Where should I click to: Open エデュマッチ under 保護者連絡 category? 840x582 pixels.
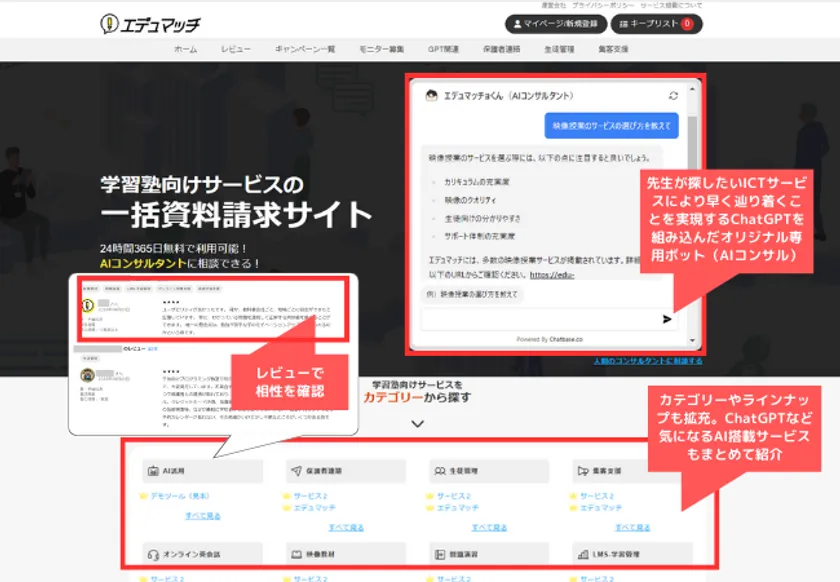point(314,508)
